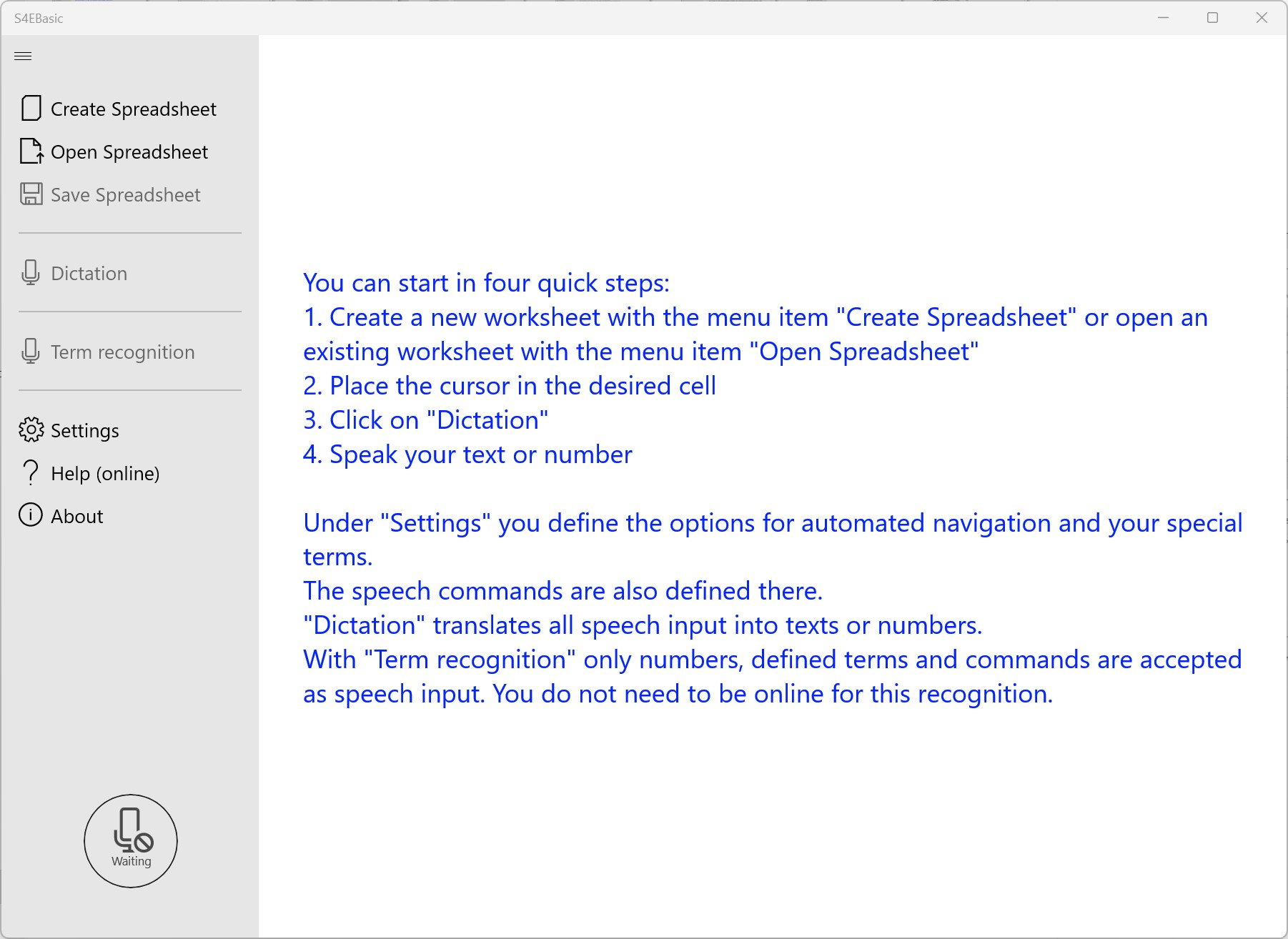Minimize the S4EBasic window
The width and height of the screenshot is (1288, 939).
(1164, 18)
